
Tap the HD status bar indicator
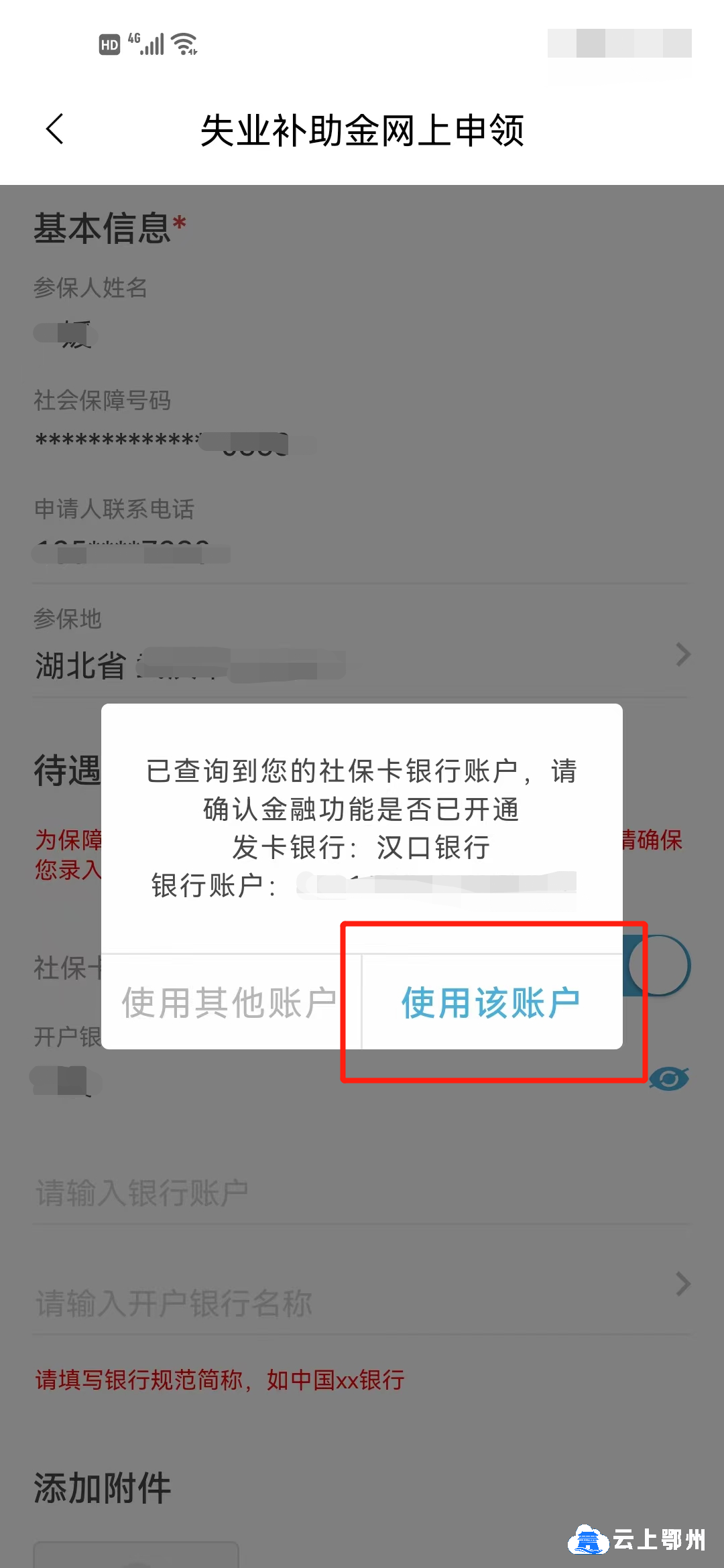109,45
